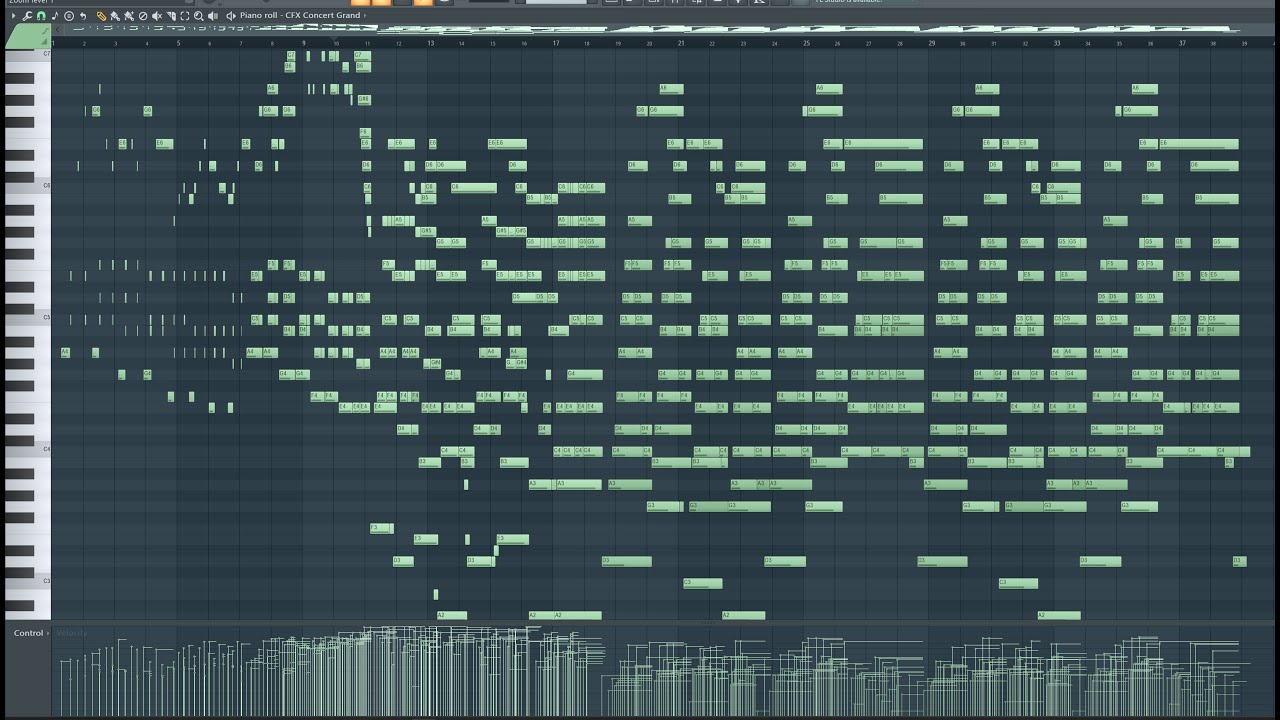Select the Paint brush tool

click(x=115, y=16)
